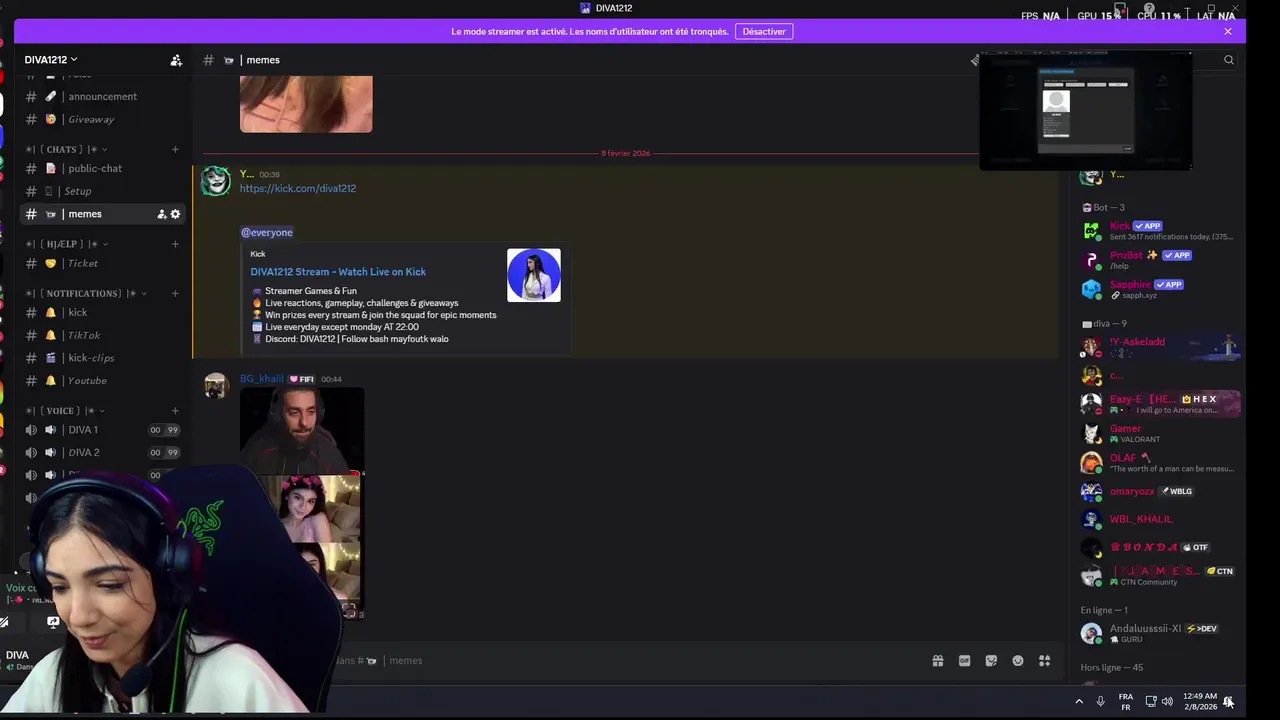Select member Andaluusssii-XI
The height and width of the screenshot is (720, 1280).
pos(1160,633)
